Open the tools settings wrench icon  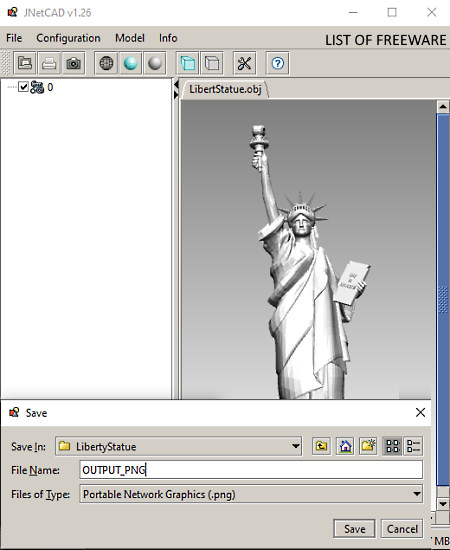pyautogui.click(x=244, y=63)
